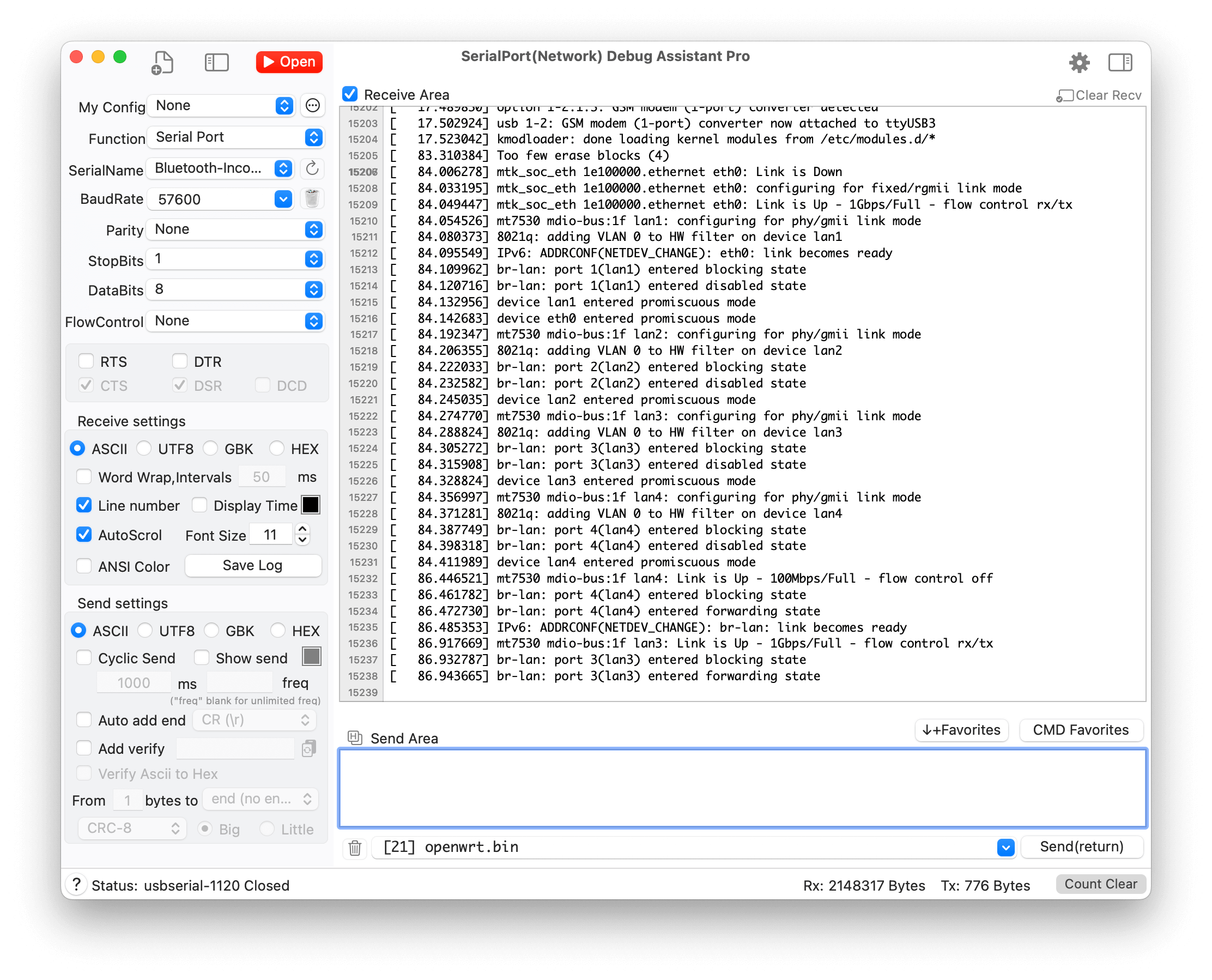Enable the ANSI Color checkbox

click(84, 566)
